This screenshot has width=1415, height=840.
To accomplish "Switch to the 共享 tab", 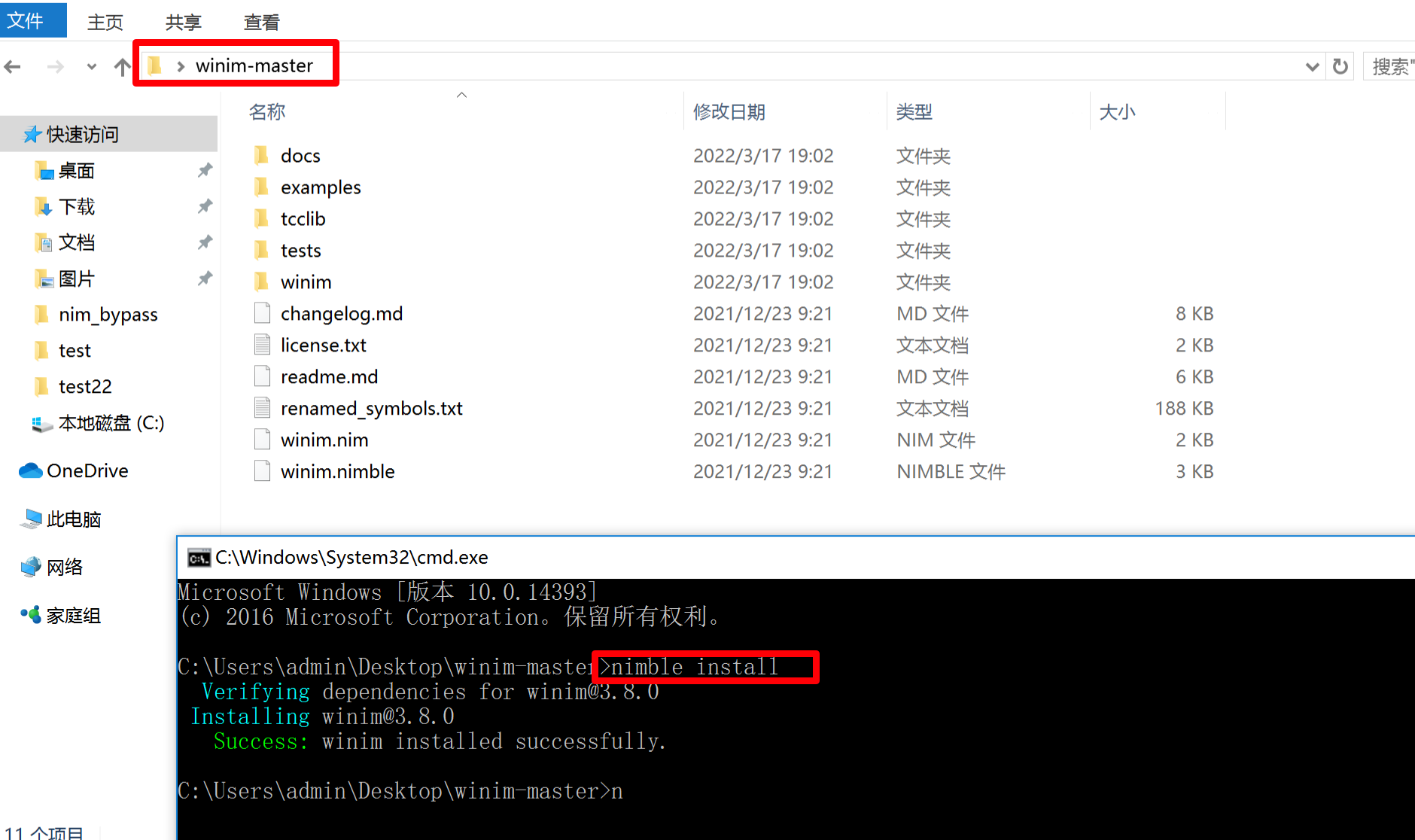I will tap(183, 23).
